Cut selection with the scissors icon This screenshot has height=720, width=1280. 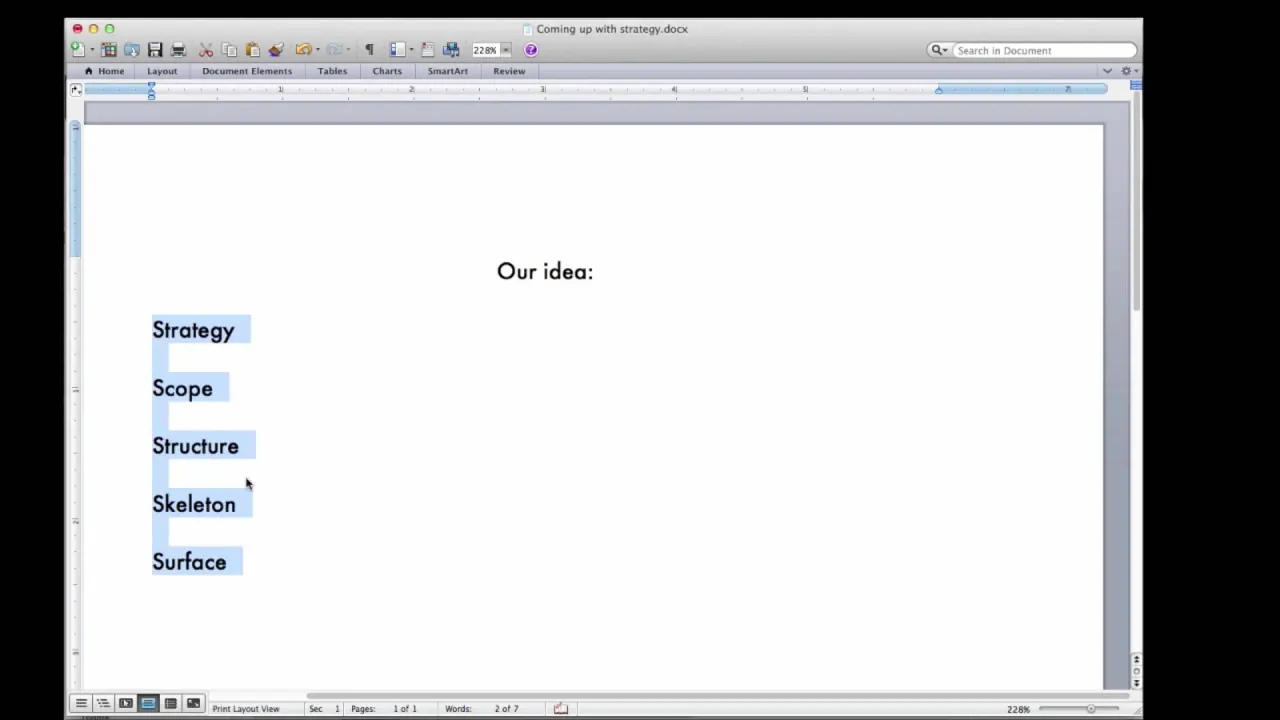click(x=206, y=50)
